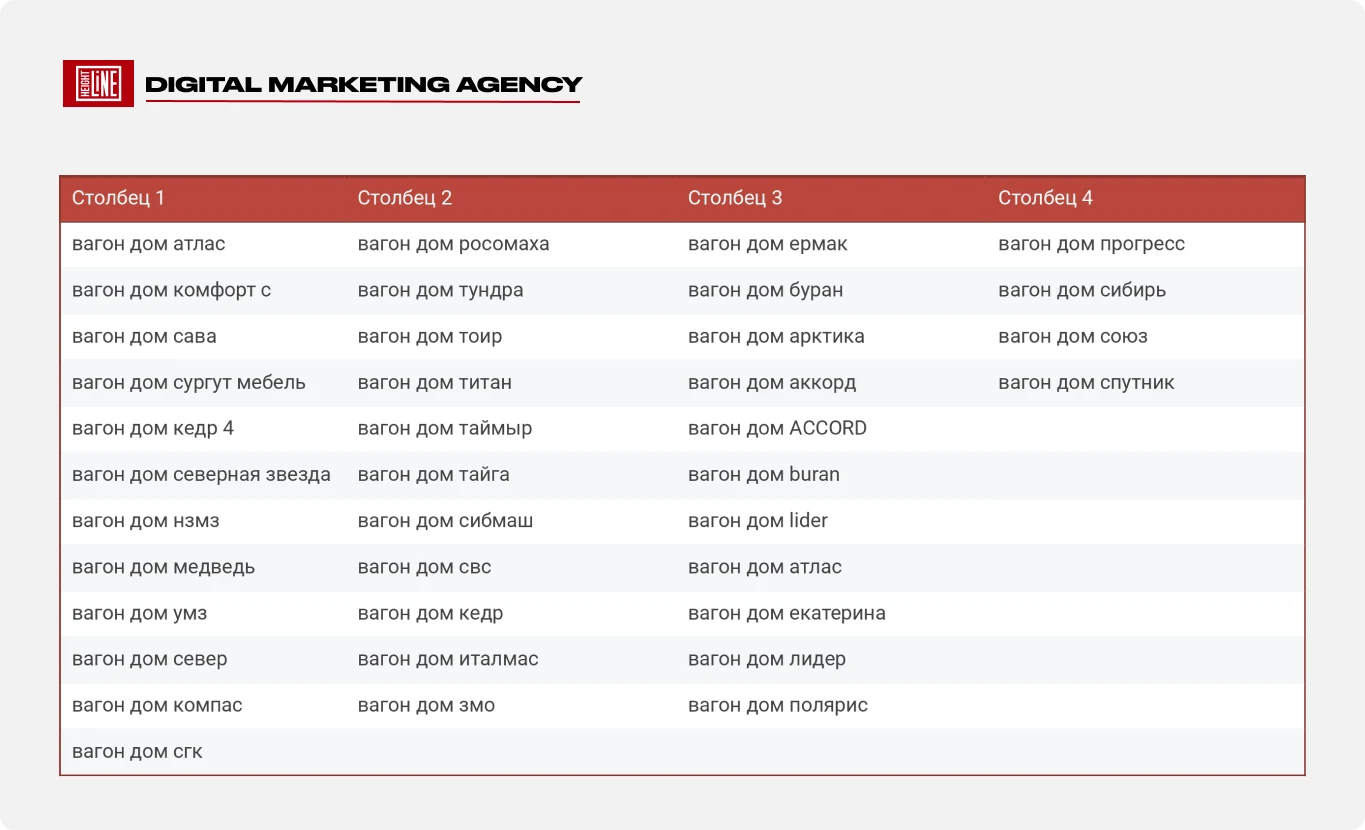
Task: Select the Столбец 3 column header
Action: (x=735, y=198)
